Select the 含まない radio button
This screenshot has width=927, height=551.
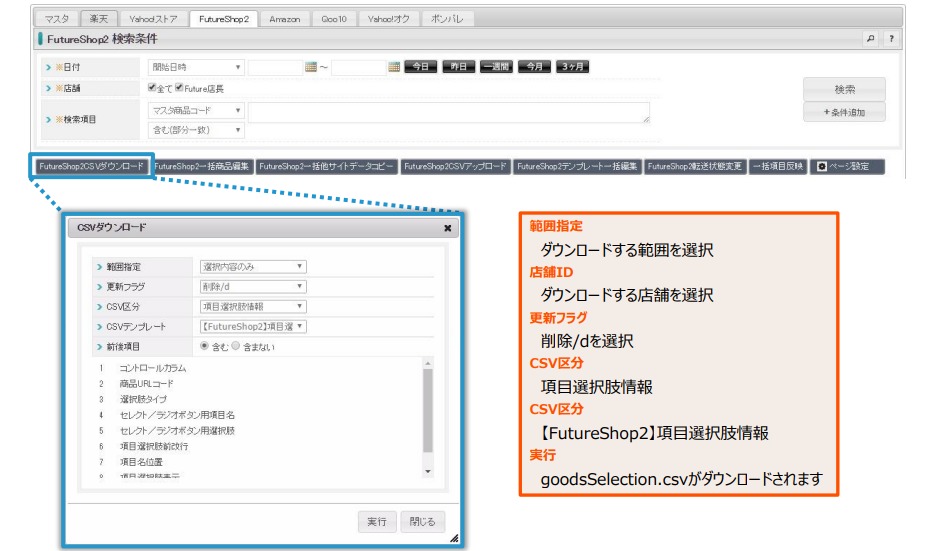(236, 346)
